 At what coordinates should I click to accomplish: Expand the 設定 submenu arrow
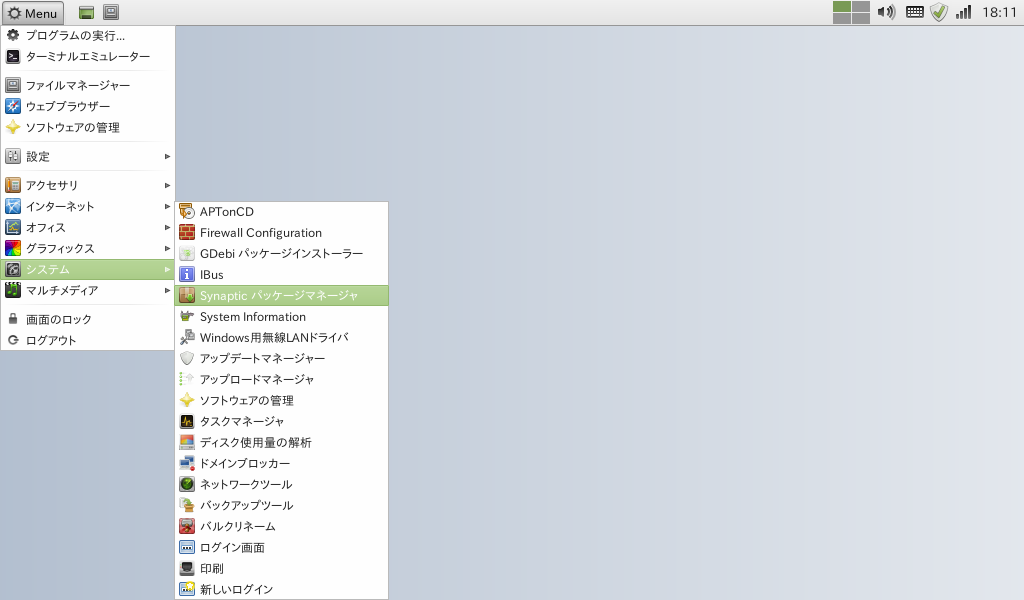pos(167,156)
